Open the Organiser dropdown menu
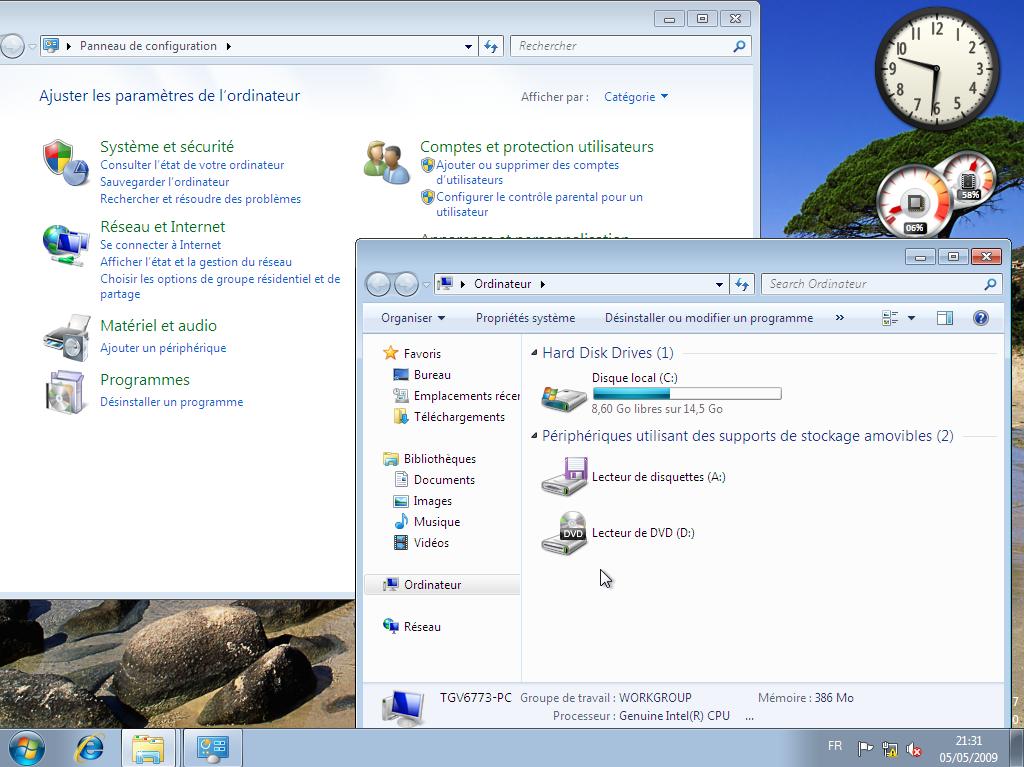 [413, 318]
